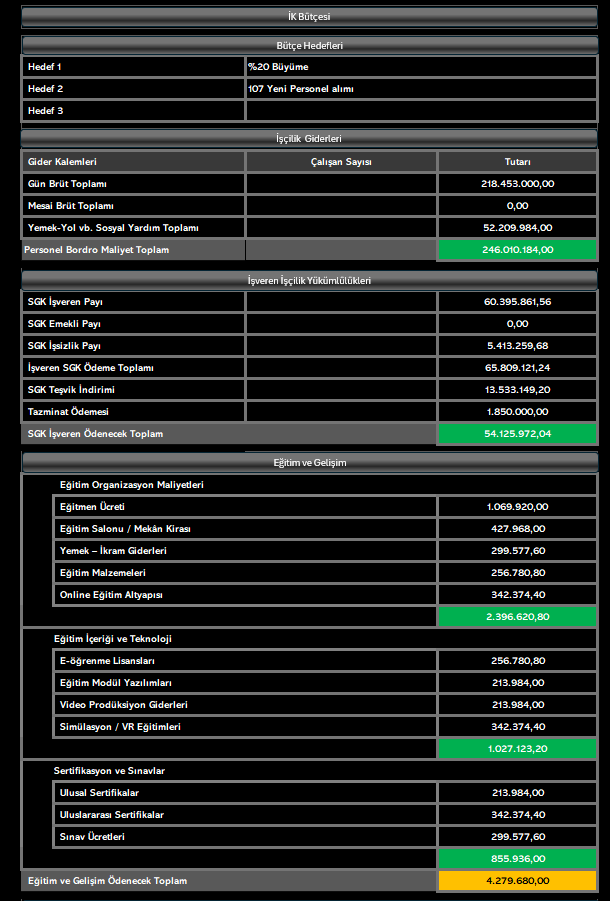Select the Yemek-Yol Sosyal Yardım amount 52.209.984,00
The width and height of the screenshot is (610, 901).
pyautogui.click(x=518, y=228)
